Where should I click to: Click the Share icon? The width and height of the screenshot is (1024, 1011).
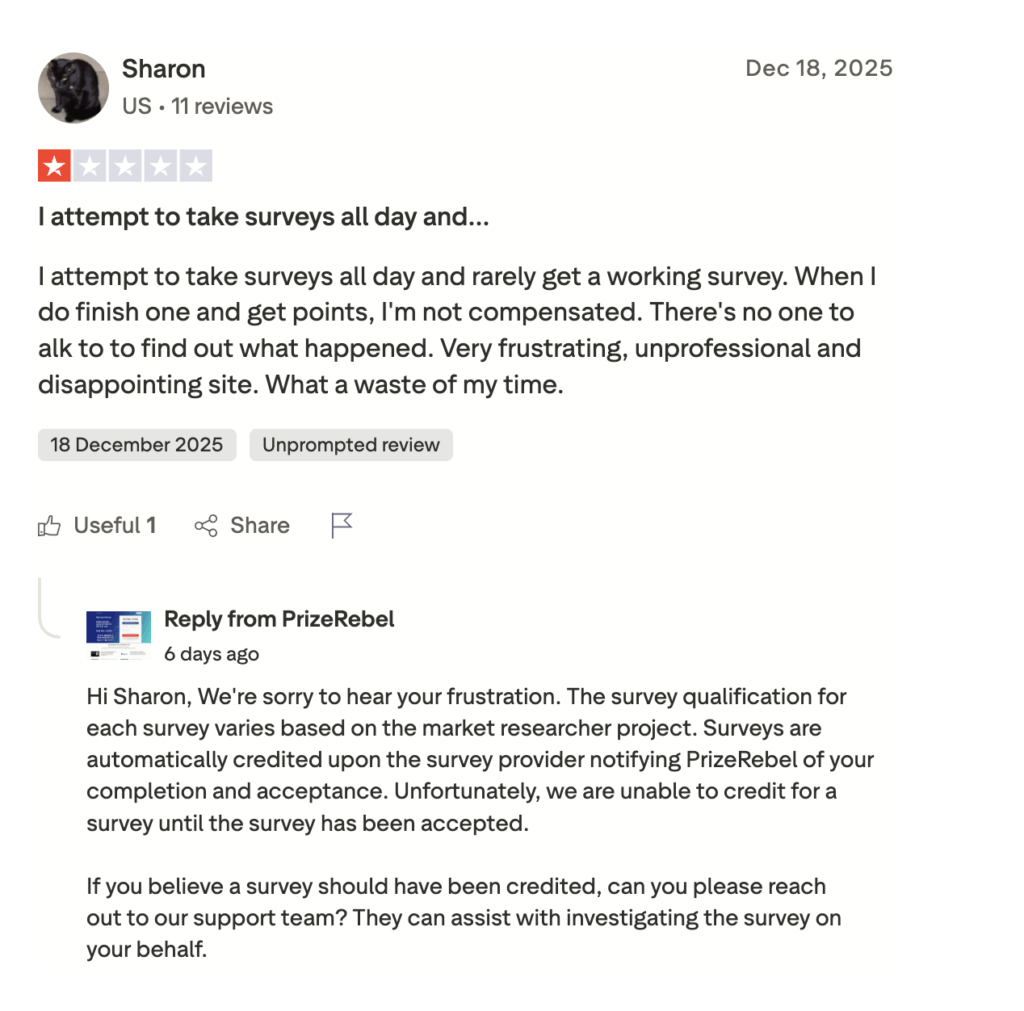pyautogui.click(x=206, y=525)
